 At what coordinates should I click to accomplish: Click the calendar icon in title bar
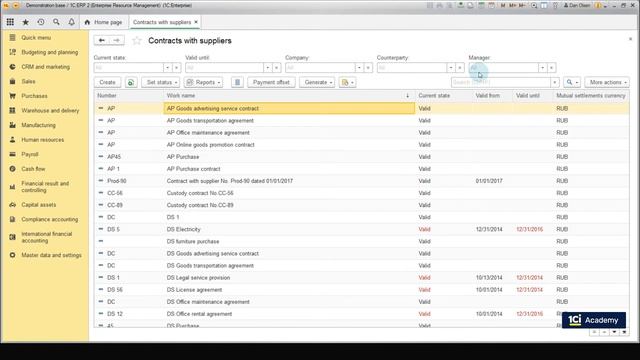click(491, 5)
